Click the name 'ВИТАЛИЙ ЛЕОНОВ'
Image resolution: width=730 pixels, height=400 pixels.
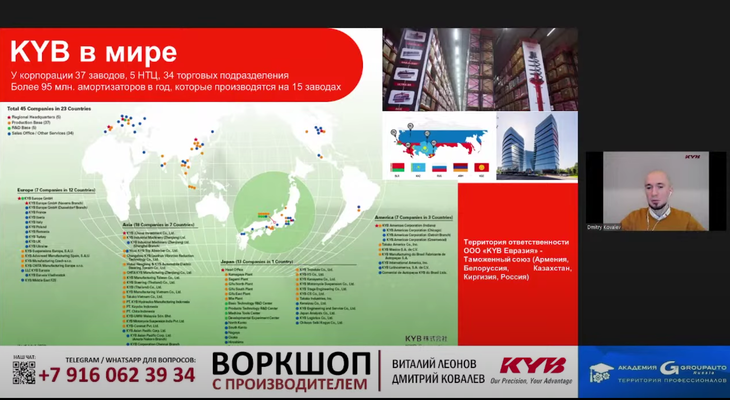pyautogui.click(x=434, y=364)
